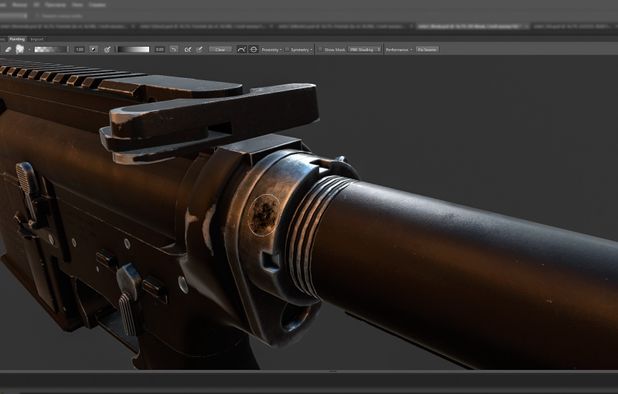Click the half-black circle icon beside 1.00
This screenshot has height=394, width=618.
pos(93,50)
